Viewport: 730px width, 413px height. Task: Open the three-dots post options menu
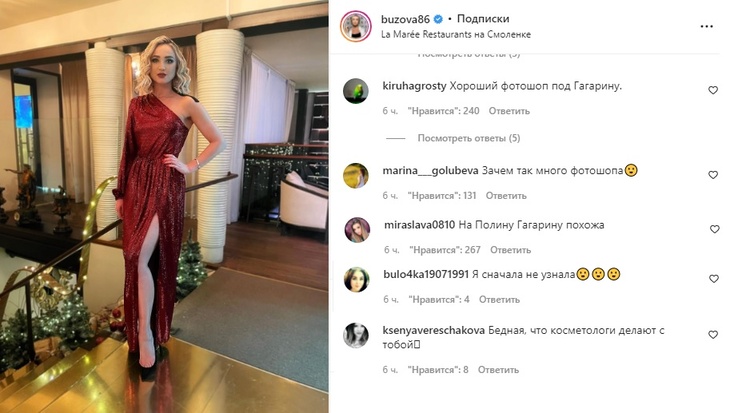coord(706,26)
